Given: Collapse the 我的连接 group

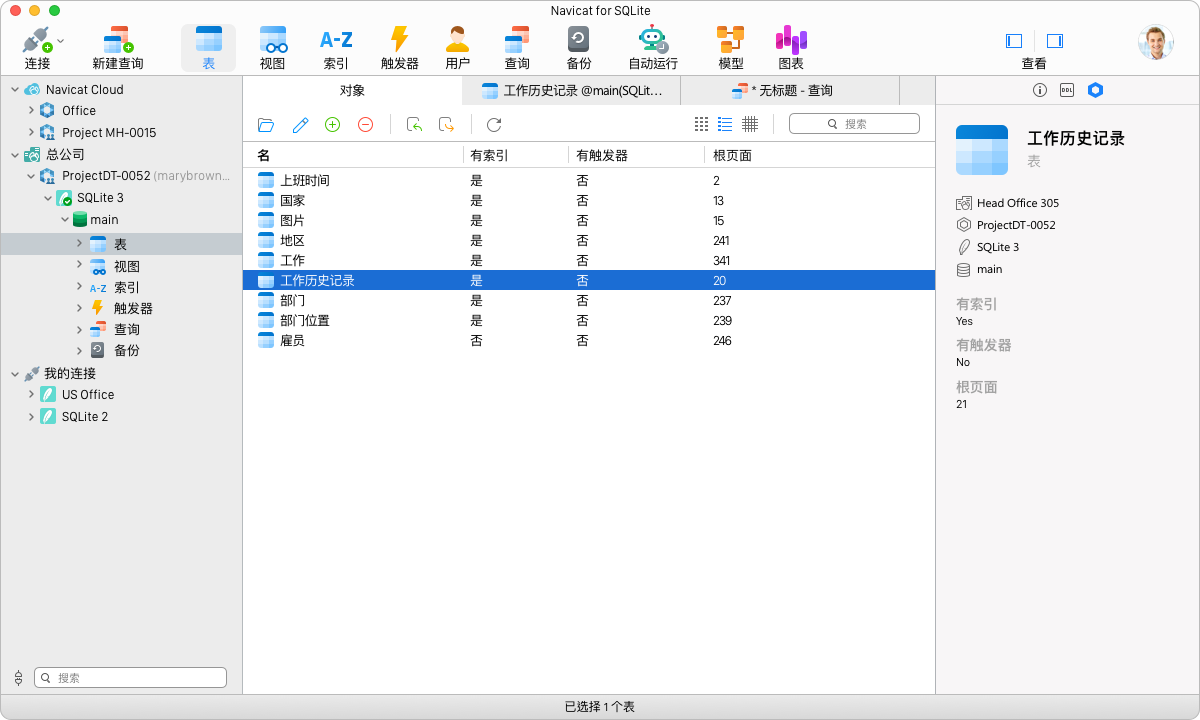Looking at the screenshot, I should coord(14,374).
